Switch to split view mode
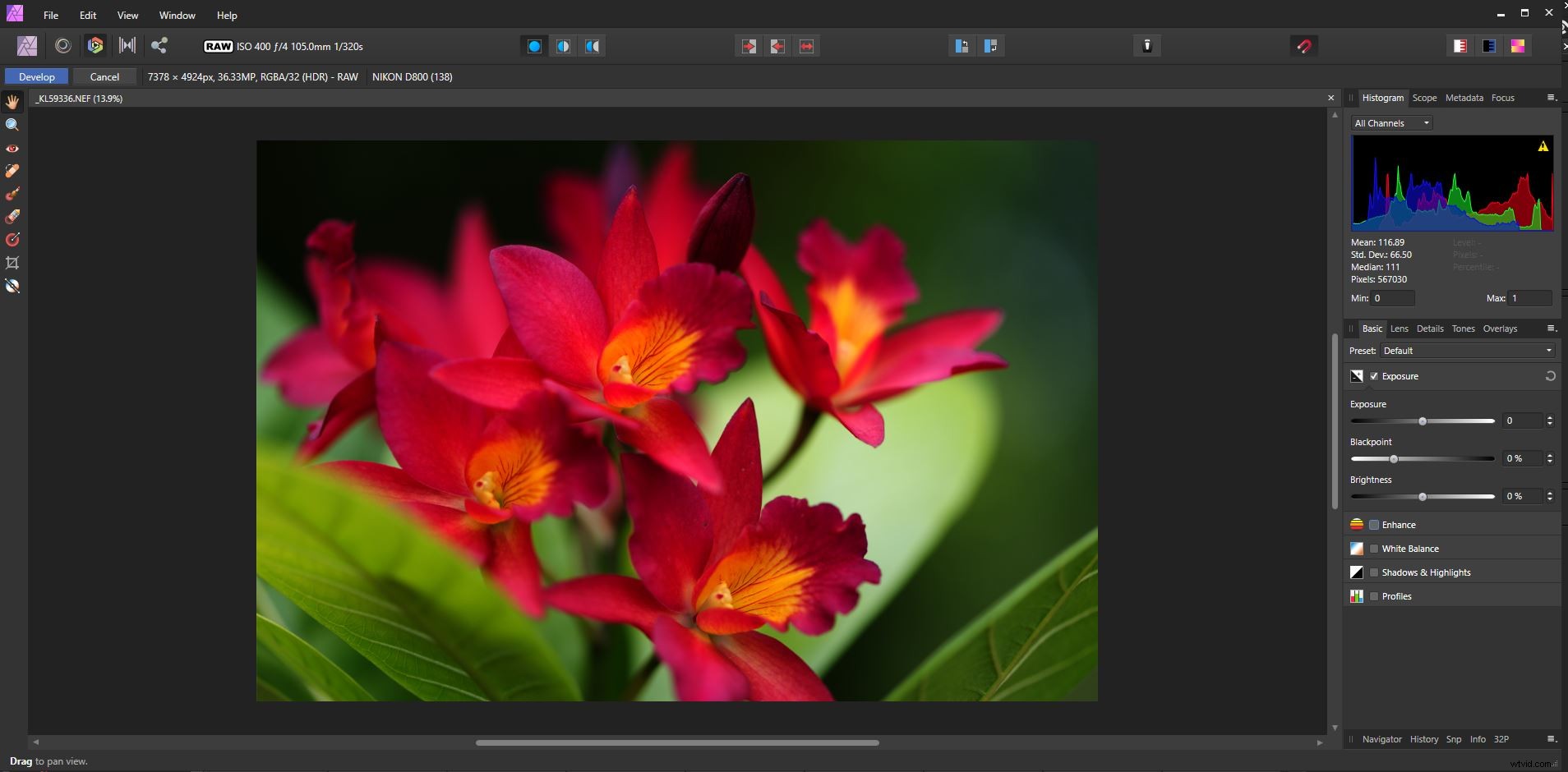1568x772 pixels. point(563,46)
